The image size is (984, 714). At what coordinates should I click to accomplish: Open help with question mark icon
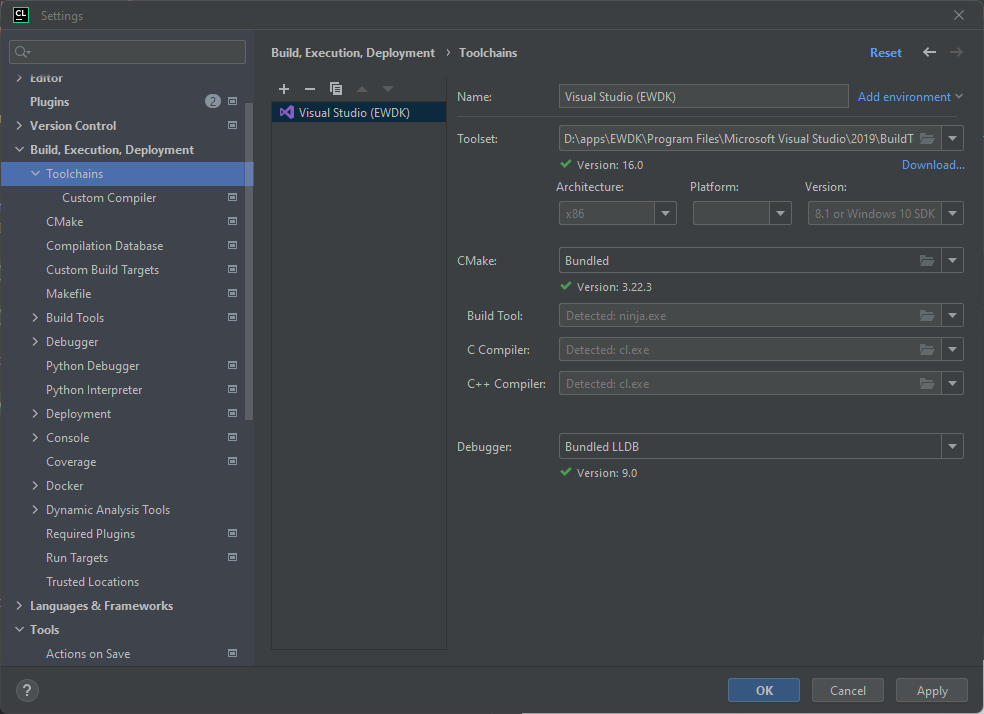[x=27, y=691]
